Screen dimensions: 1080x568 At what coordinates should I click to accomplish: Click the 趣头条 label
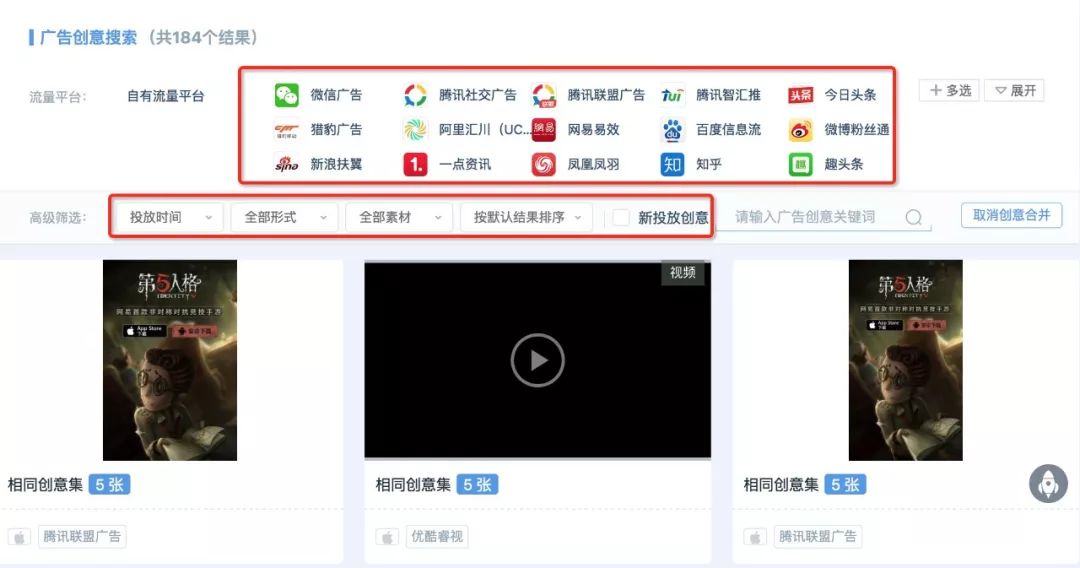pyautogui.click(x=844, y=165)
